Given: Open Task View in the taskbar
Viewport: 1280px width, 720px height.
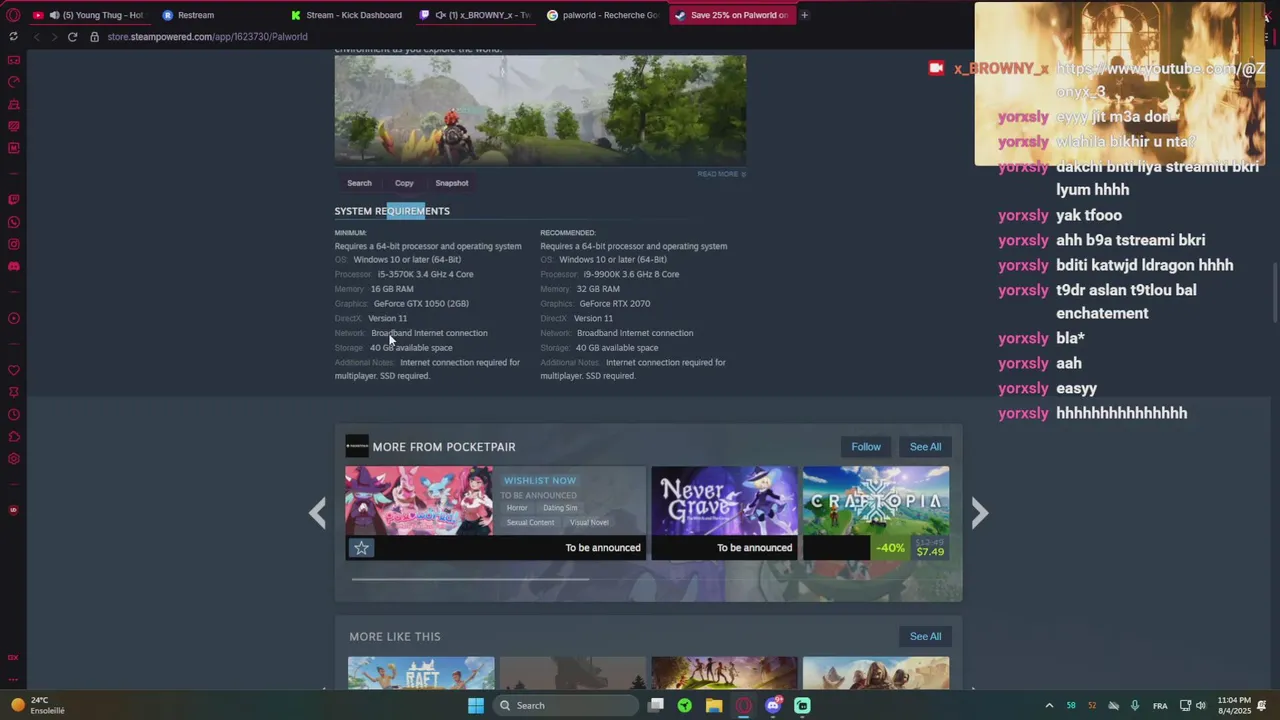Looking at the screenshot, I should (656, 706).
